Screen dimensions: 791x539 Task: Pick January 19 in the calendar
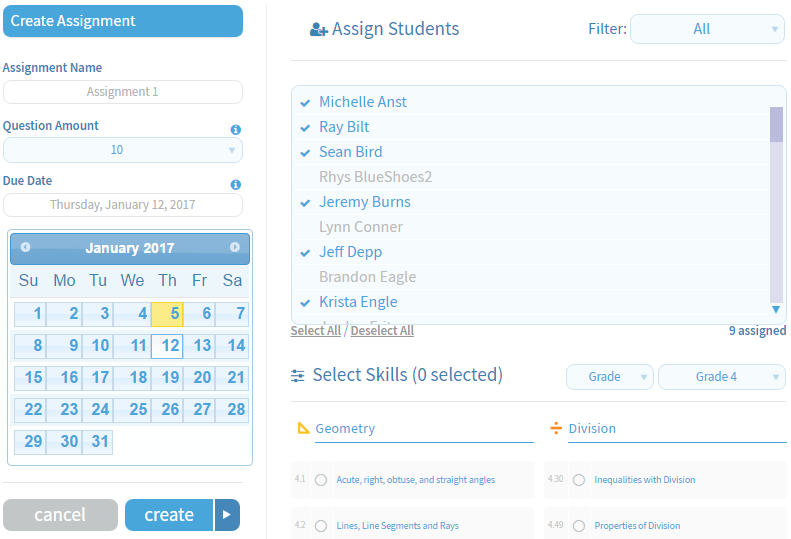pos(167,378)
